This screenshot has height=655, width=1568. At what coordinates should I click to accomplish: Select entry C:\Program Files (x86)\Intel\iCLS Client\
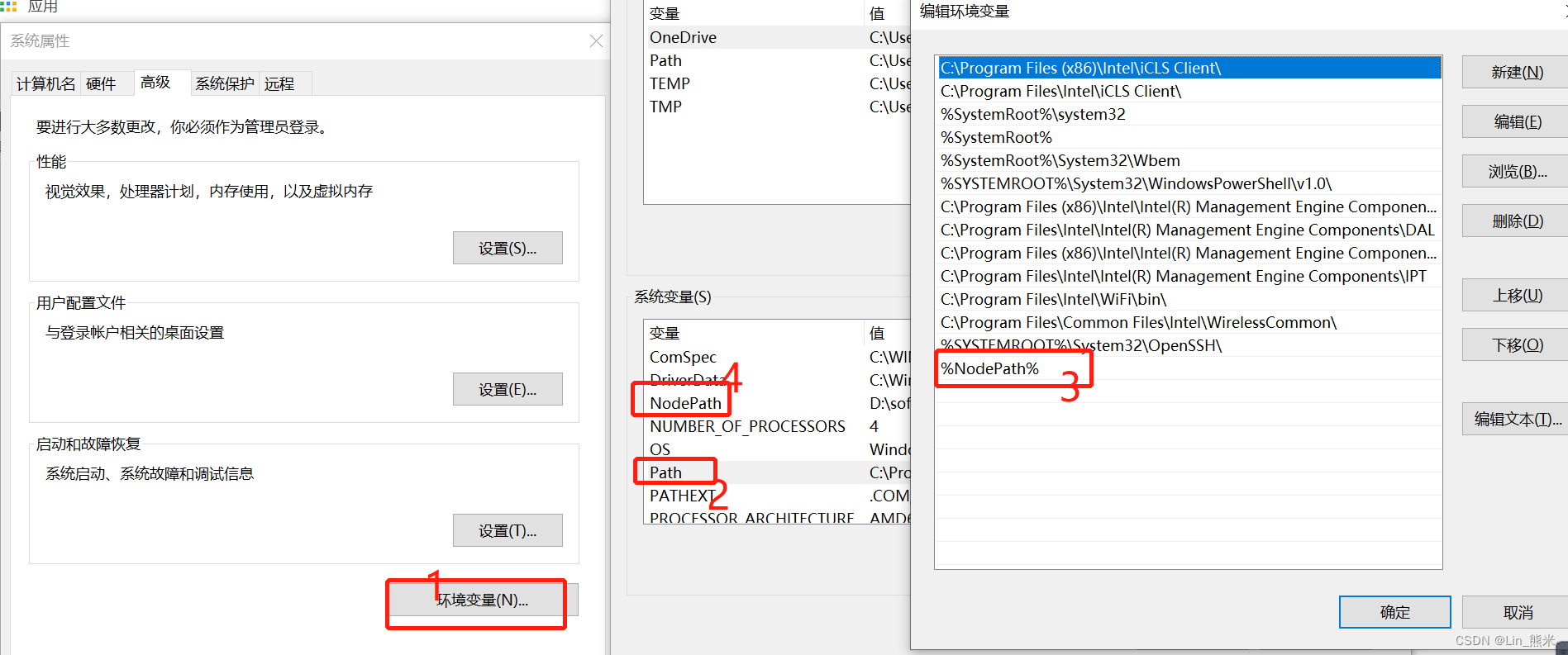(x=1189, y=68)
